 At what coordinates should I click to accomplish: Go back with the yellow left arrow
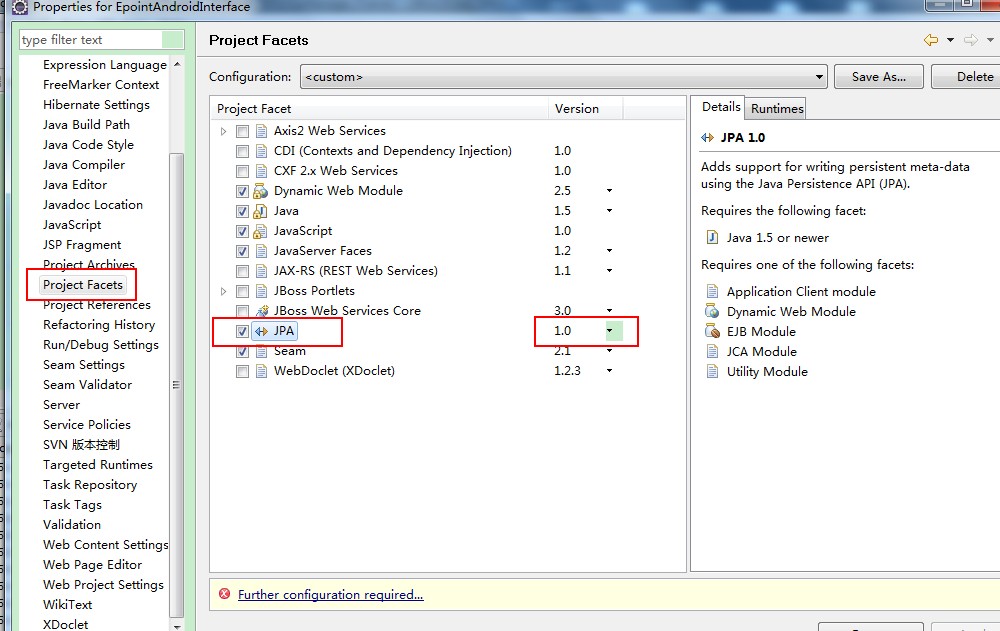931,40
